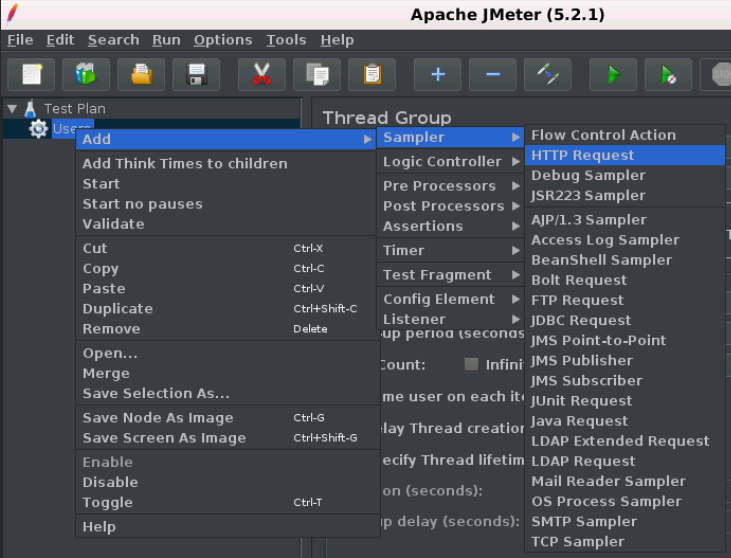731x558 pixels.
Task: Select JMS Publisher
Action: click(x=625, y=360)
